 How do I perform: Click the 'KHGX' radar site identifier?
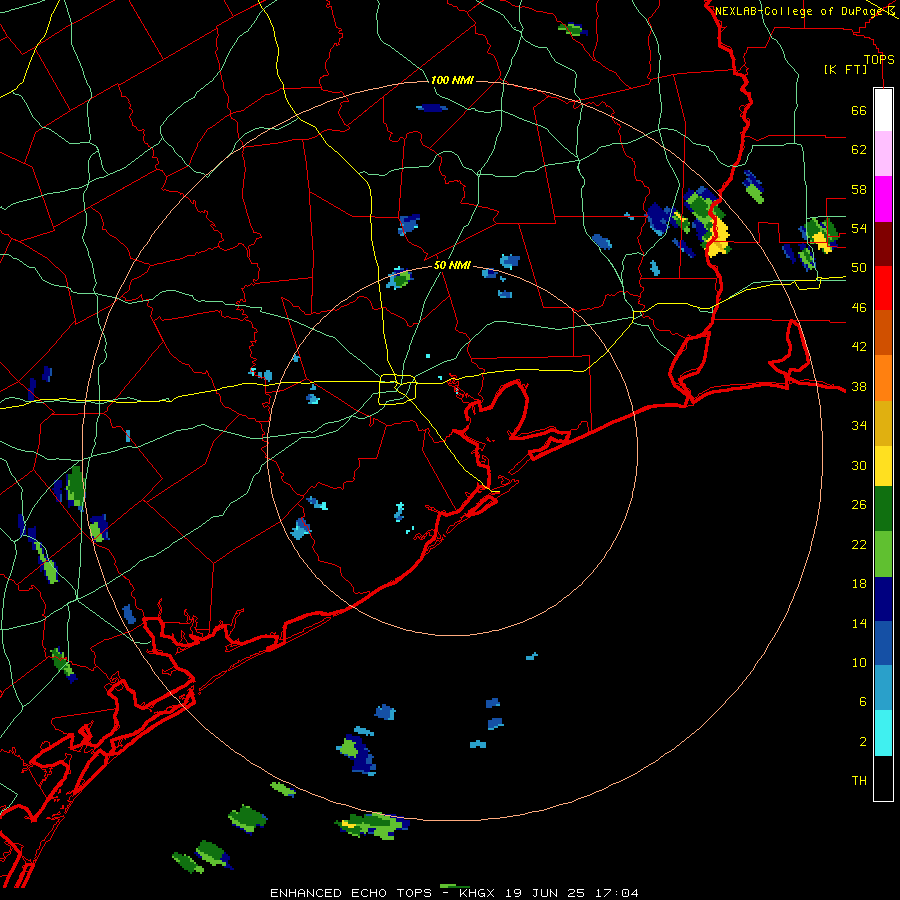click(x=475, y=893)
